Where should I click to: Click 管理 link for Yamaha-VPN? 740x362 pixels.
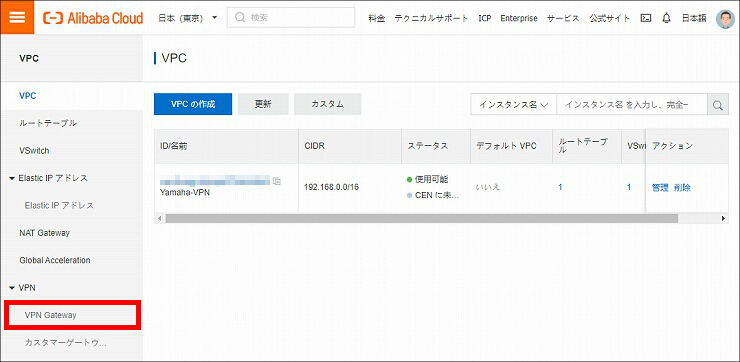(660, 187)
